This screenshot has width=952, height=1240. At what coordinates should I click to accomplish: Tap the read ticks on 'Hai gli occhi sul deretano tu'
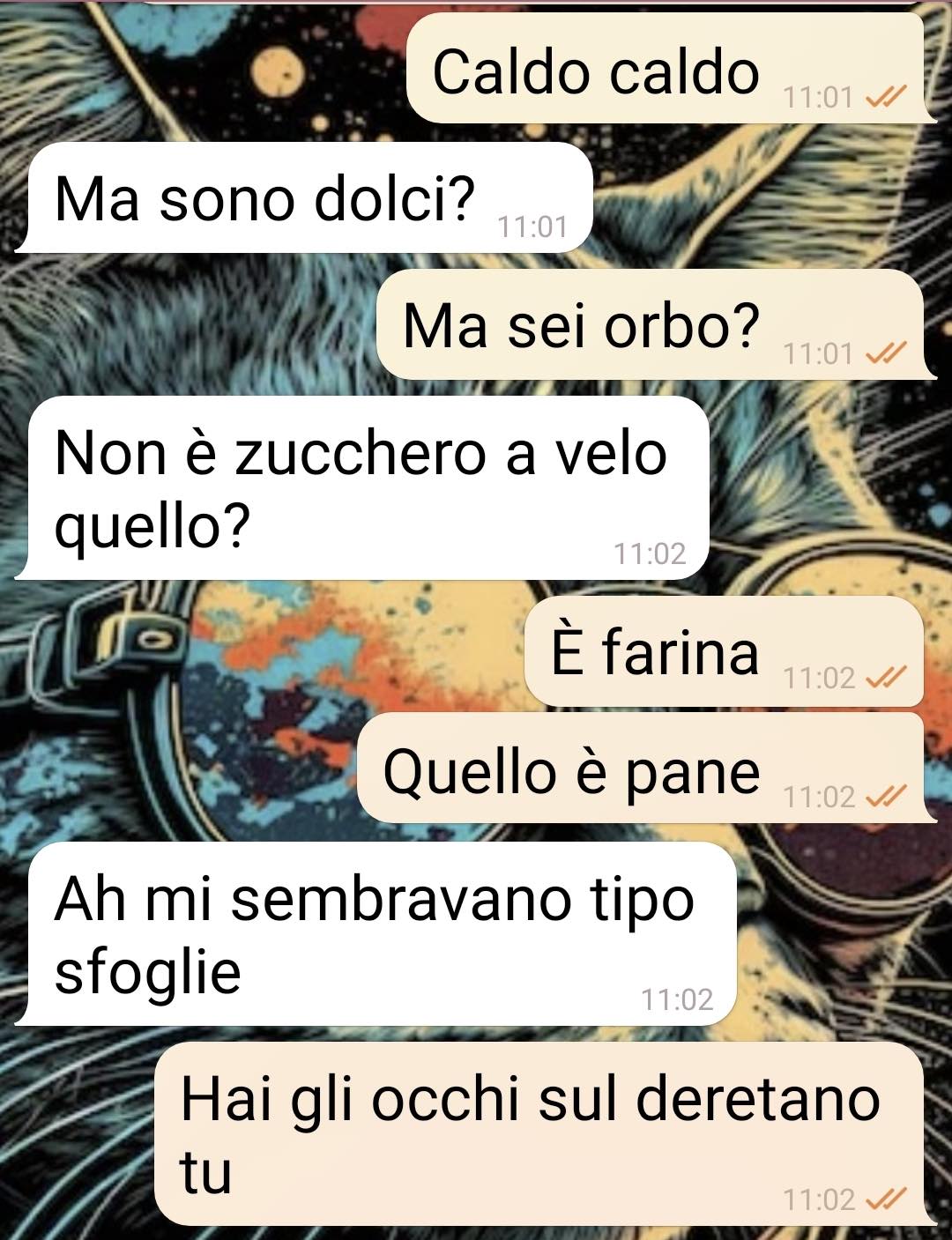(885, 1199)
